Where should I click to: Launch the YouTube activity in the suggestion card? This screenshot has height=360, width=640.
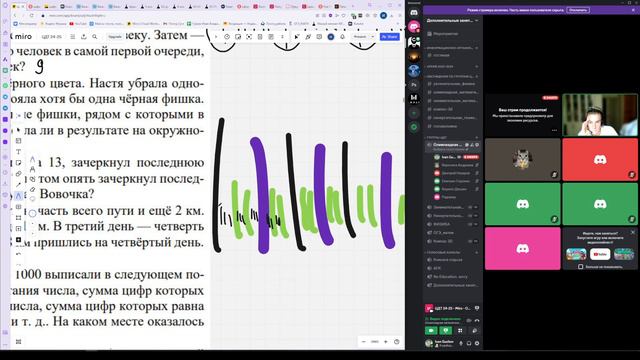pos(600,254)
